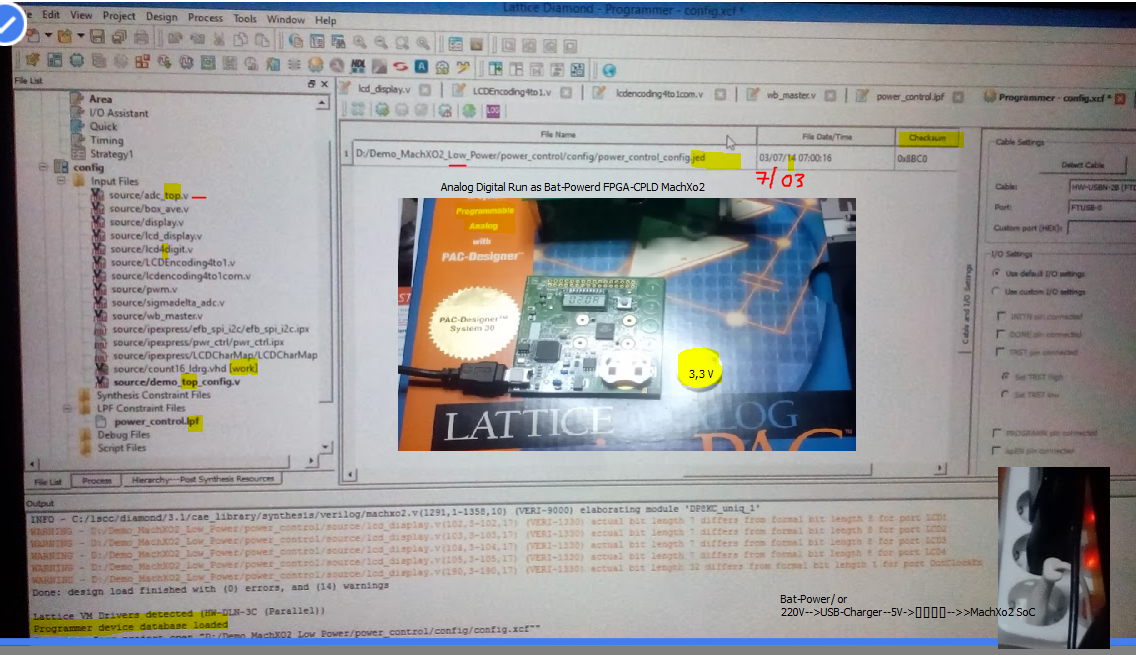Viewport: 1136px width, 655px height.
Task: Click the HDL tool icon
Action: click(358, 67)
